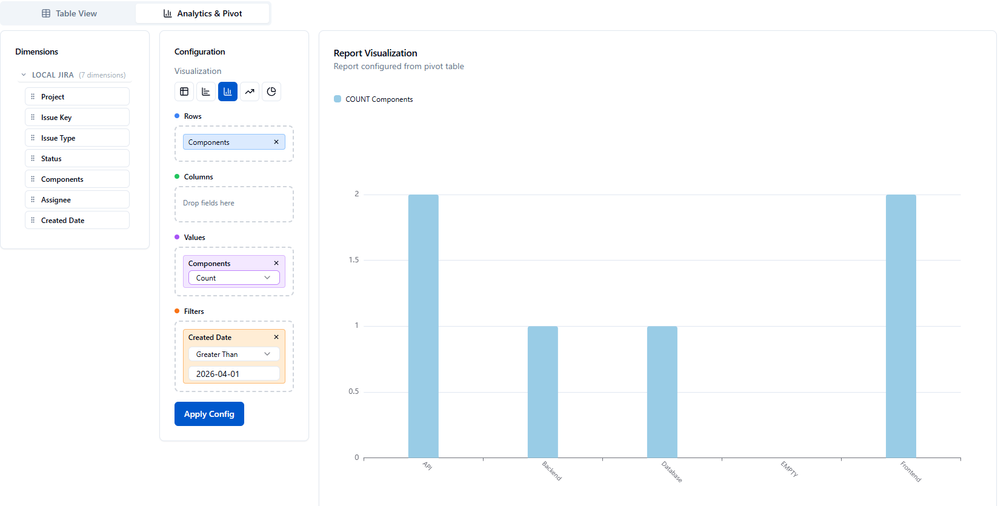Image resolution: width=998 pixels, height=506 pixels.
Task: Select the vertical column chart visualization
Action: point(228,92)
